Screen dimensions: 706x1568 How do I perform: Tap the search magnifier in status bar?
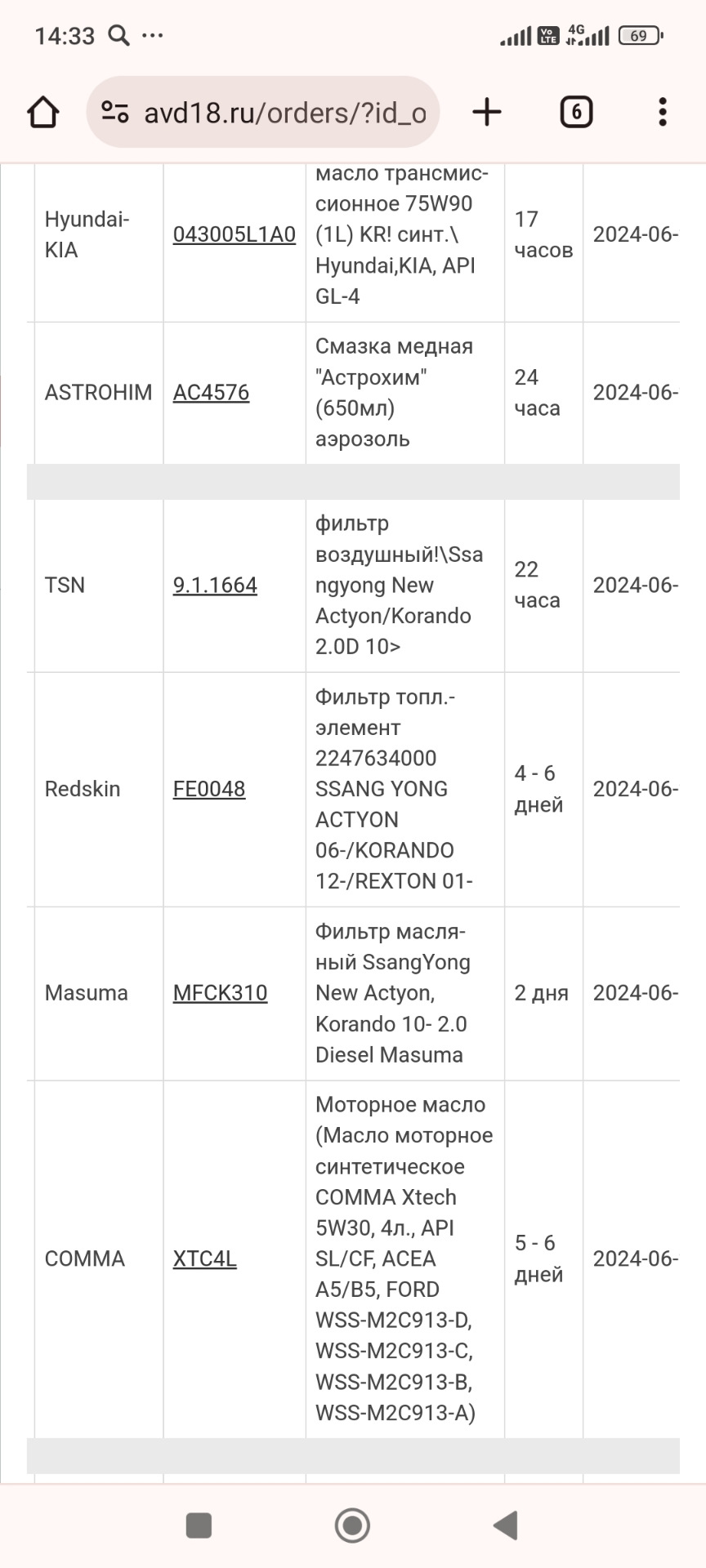[x=119, y=35]
